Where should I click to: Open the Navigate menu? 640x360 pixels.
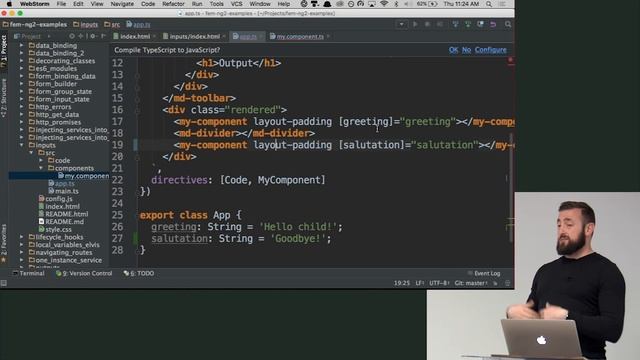(122, 4)
